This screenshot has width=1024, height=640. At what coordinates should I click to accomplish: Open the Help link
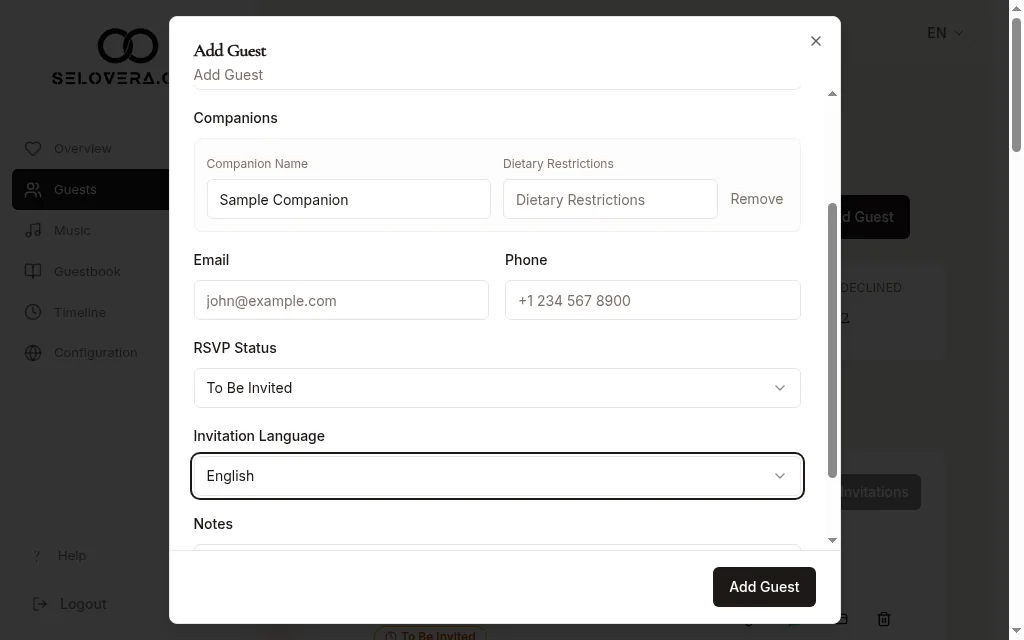coord(72,555)
